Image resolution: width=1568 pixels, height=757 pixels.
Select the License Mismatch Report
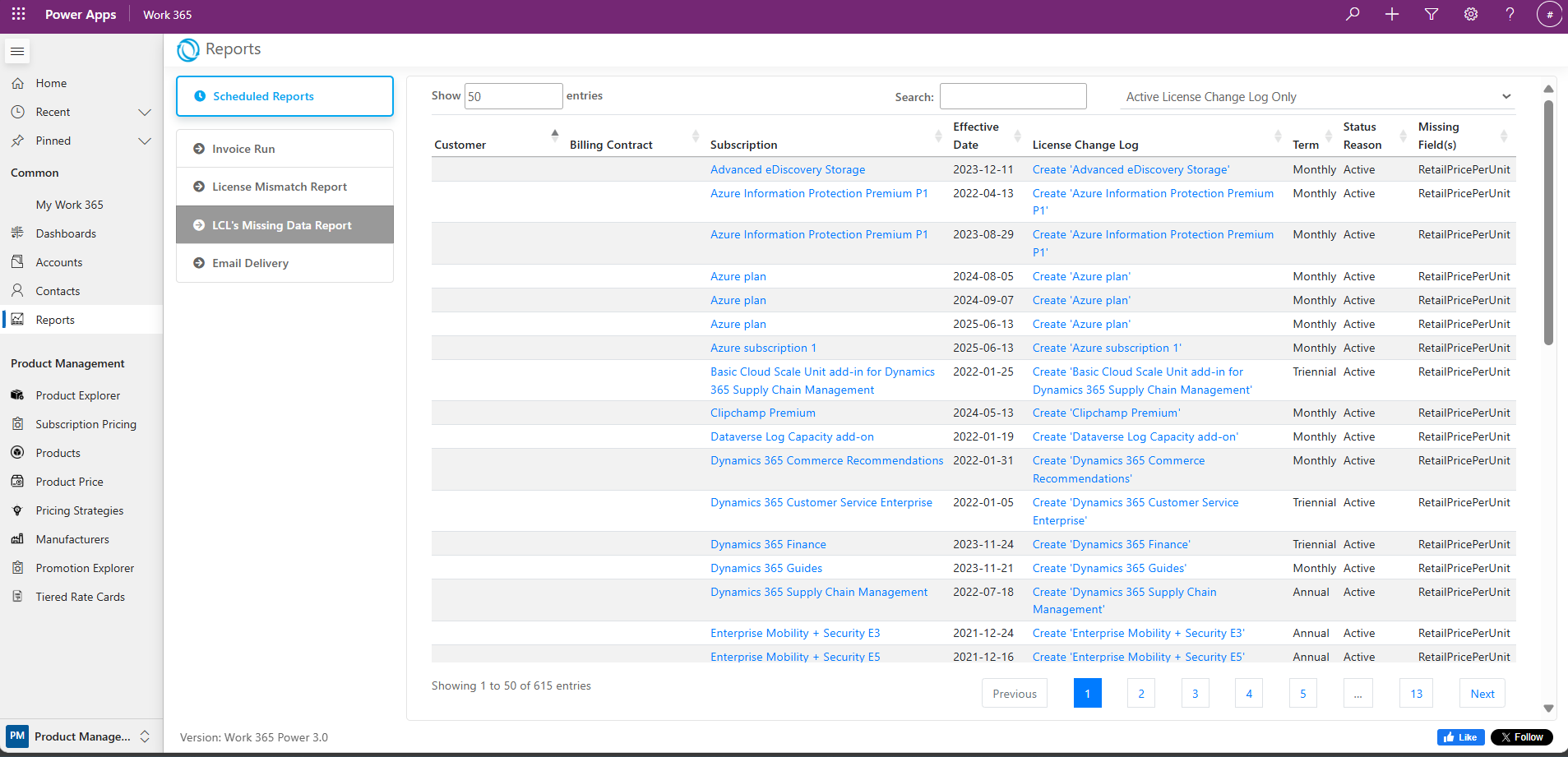(x=284, y=187)
